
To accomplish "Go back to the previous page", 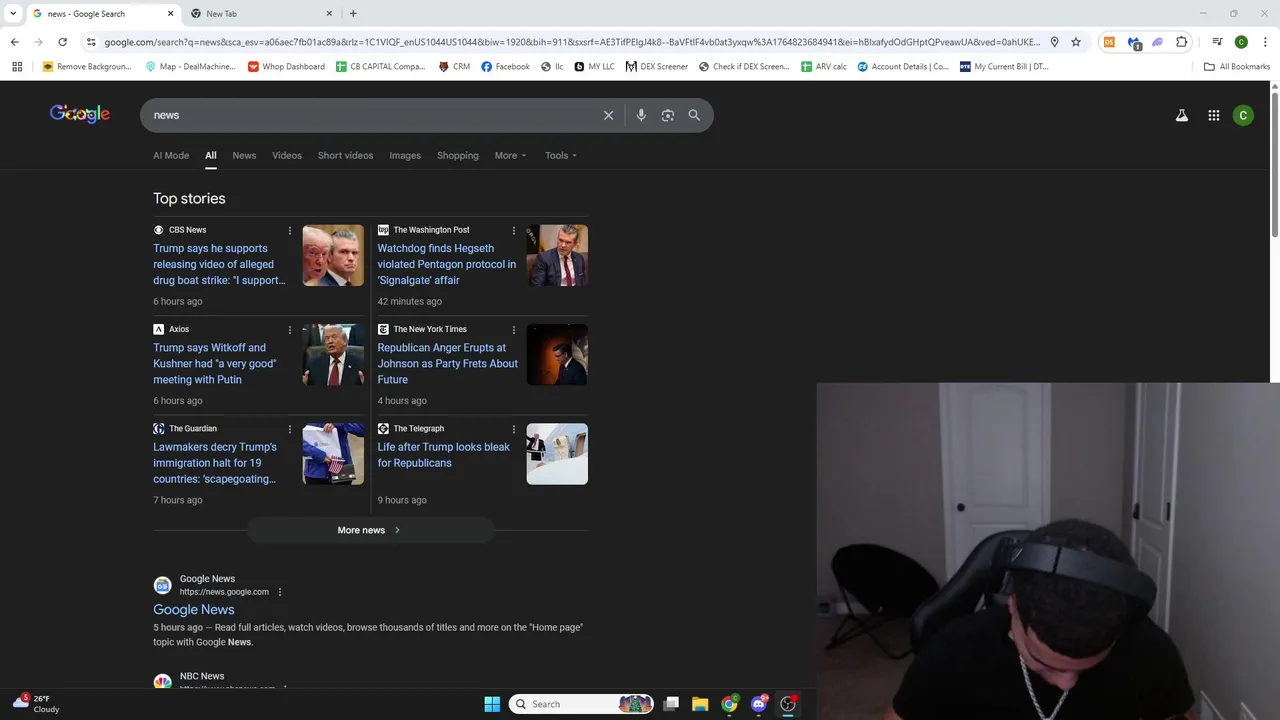I will click(14, 42).
